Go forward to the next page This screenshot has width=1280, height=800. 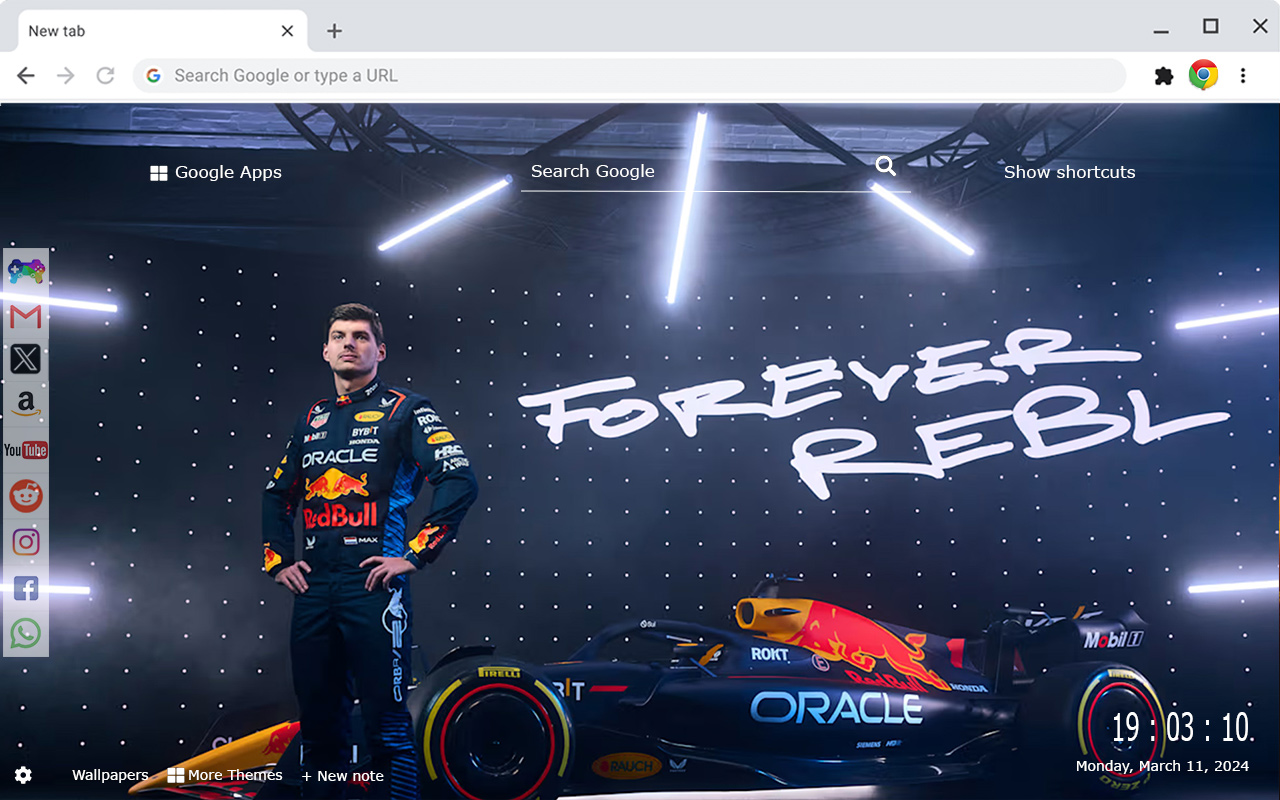pos(66,76)
